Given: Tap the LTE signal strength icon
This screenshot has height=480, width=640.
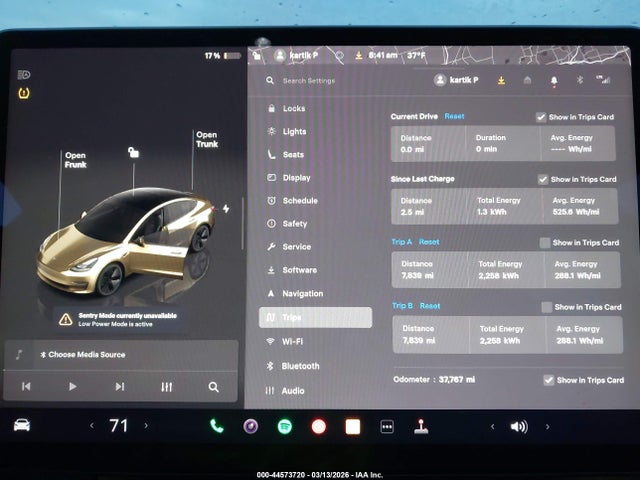Looking at the screenshot, I should 603,80.
